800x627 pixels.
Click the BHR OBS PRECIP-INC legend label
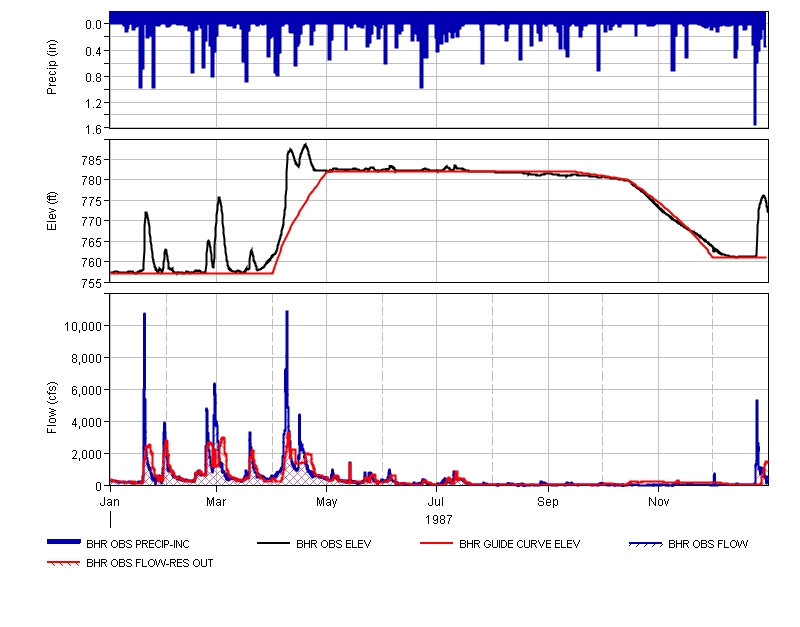(138, 544)
